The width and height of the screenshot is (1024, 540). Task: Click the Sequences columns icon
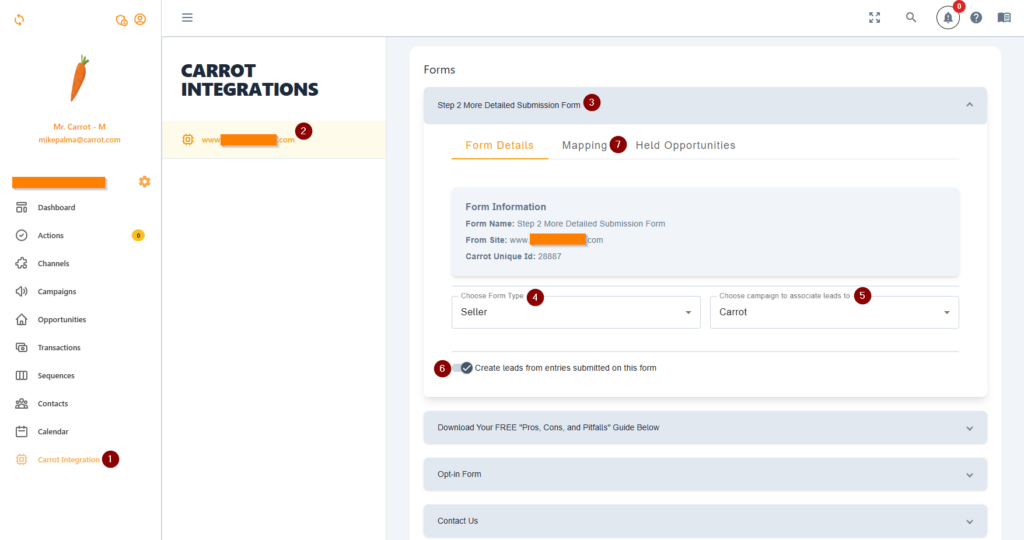coord(22,375)
